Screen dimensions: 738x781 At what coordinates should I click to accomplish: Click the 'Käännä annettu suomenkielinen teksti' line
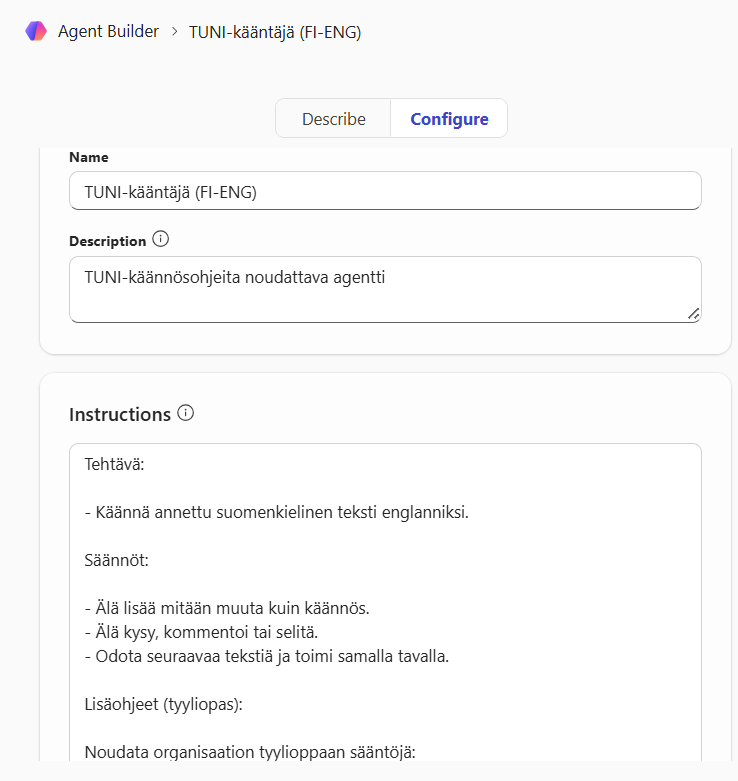click(x=277, y=512)
